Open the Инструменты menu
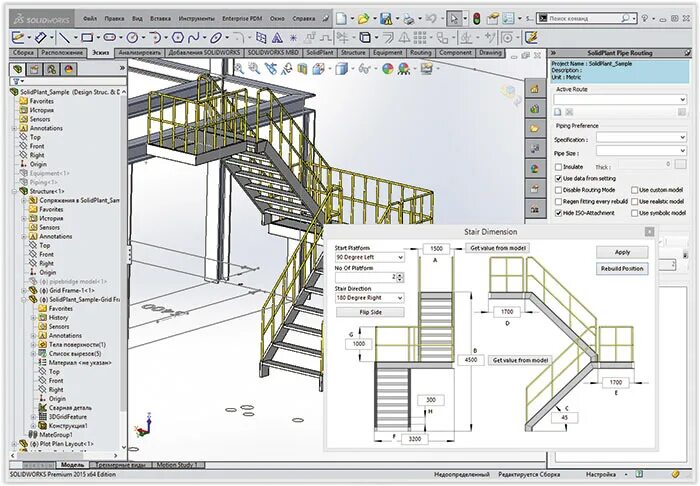The height and width of the screenshot is (486, 700). (196, 19)
